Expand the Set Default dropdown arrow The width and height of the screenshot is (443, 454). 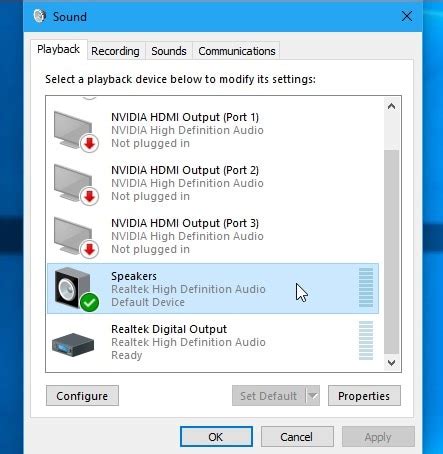(x=313, y=396)
